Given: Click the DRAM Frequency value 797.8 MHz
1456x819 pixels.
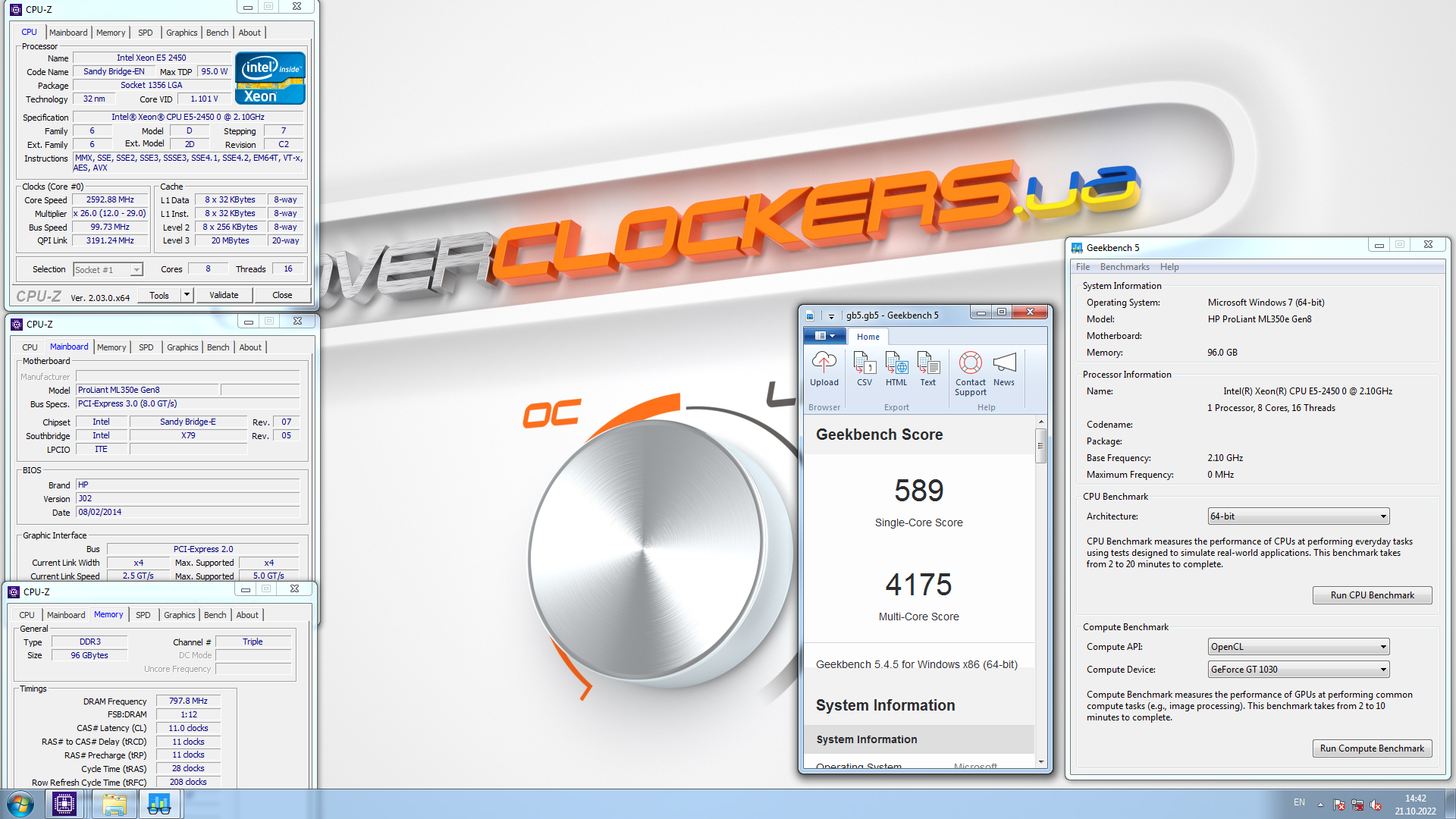Looking at the screenshot, I should pyautogui.click(x=188, y=701).
